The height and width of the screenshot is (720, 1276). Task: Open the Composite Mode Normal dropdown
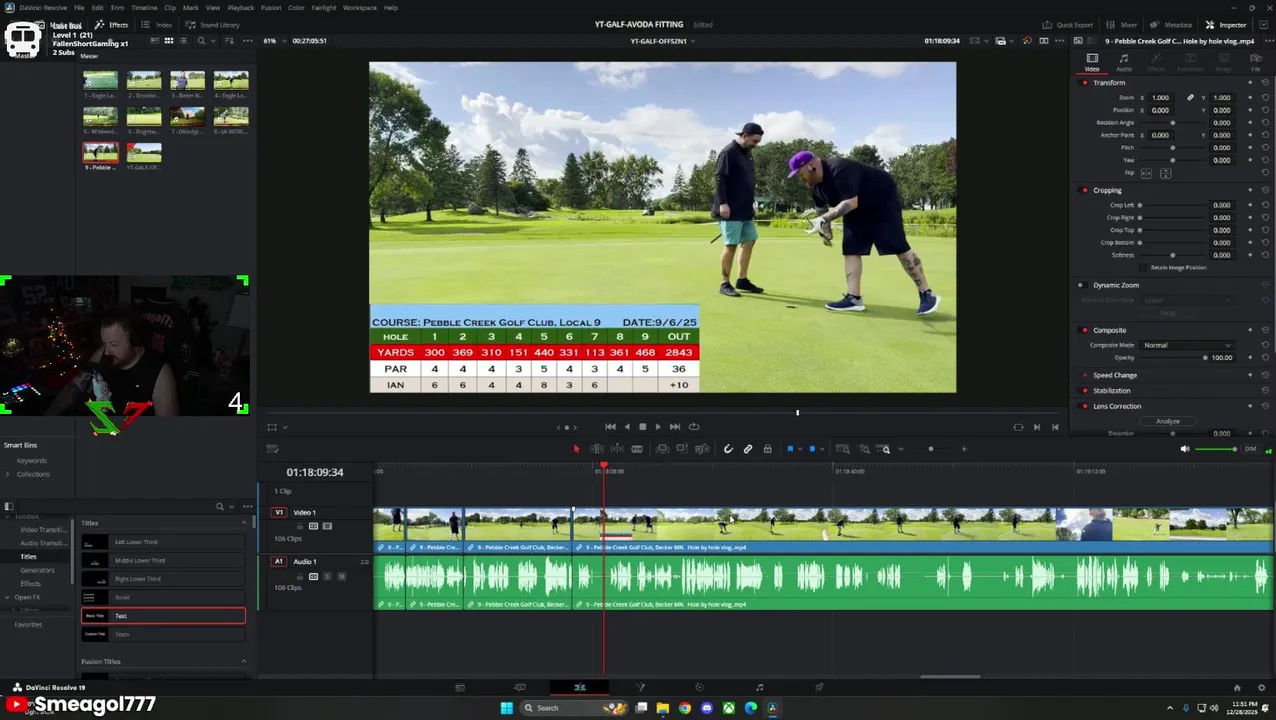[1188, 345]
